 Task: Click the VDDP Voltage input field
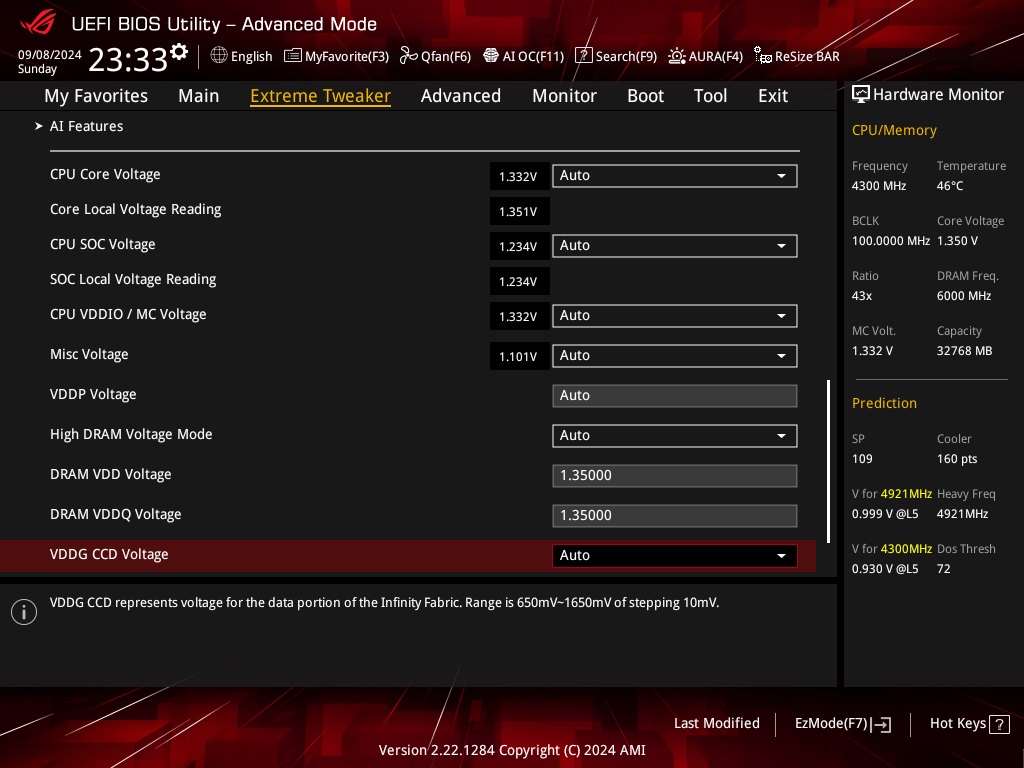point(675,396)
